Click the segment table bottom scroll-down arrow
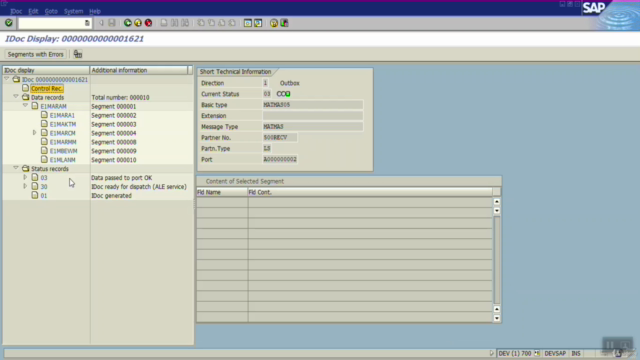640x360 pixels. [497, 318]
